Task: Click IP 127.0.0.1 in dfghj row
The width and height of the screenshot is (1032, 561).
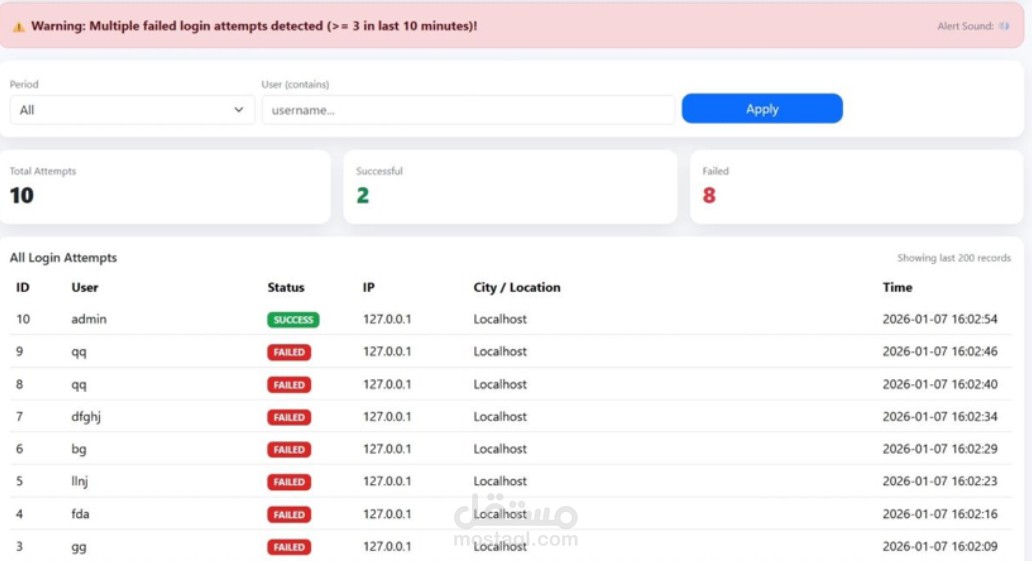Action: [387, 416]
